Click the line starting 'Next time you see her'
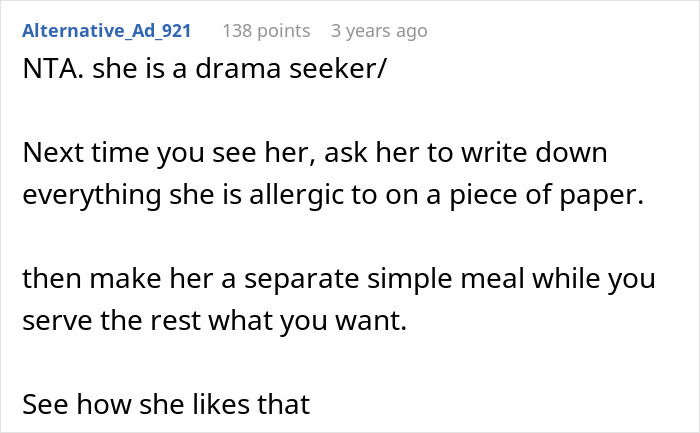Screen dimensions: 700x433 coord(315,153)
